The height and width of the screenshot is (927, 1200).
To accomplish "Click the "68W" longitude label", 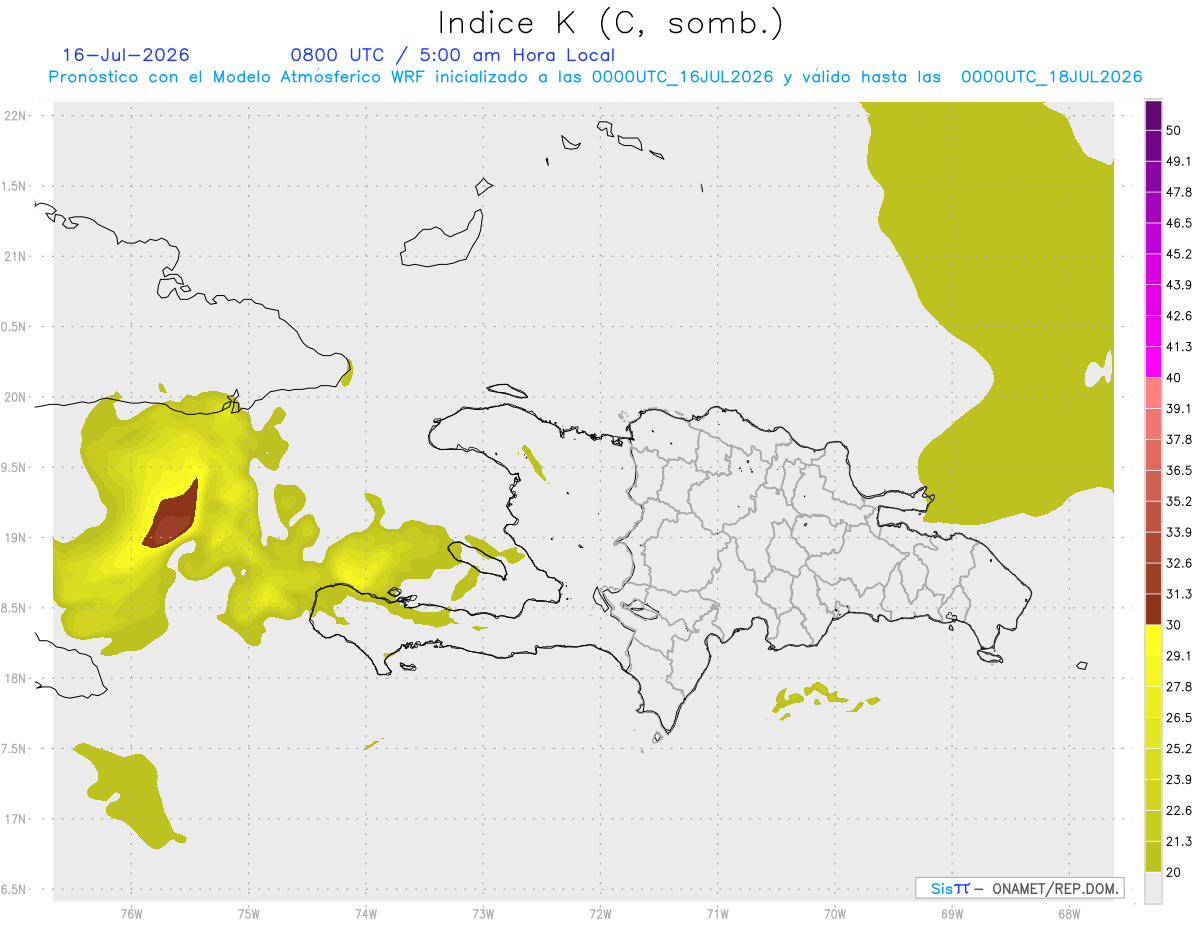I will [1069, 914].
